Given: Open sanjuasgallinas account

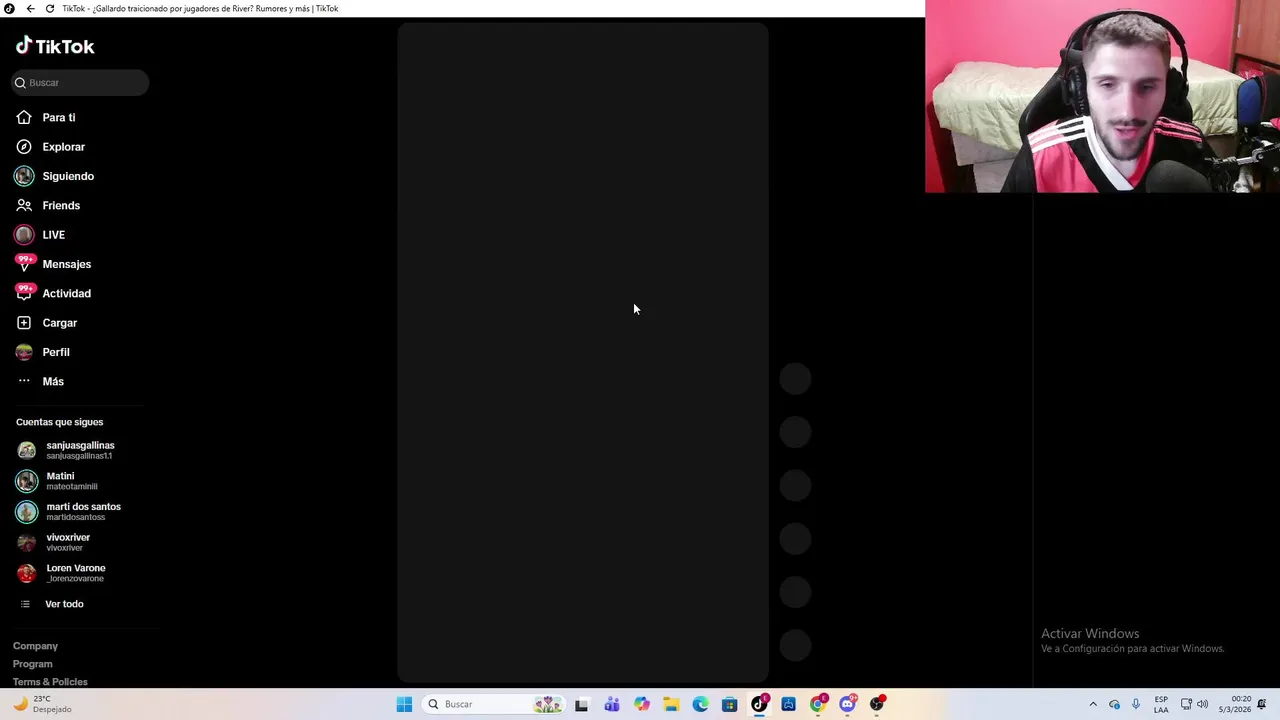Looking at the screenshot, I should 80,450.
